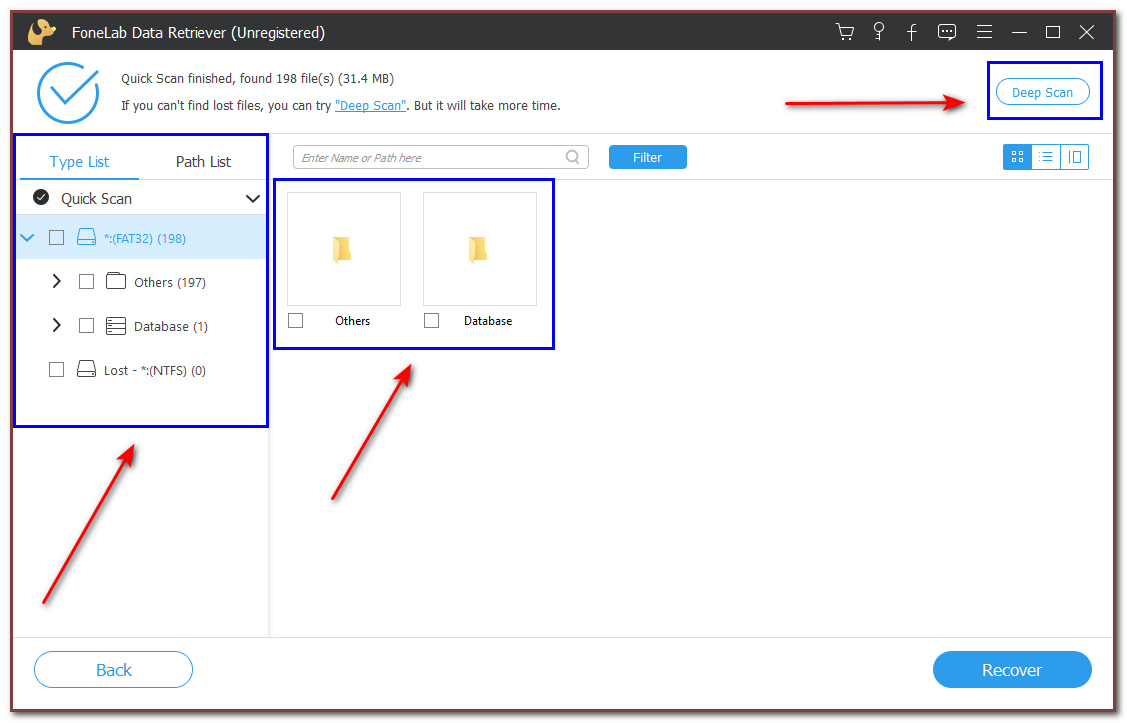Click the Recover button
1127x723 pixels.
[1012, 670]
